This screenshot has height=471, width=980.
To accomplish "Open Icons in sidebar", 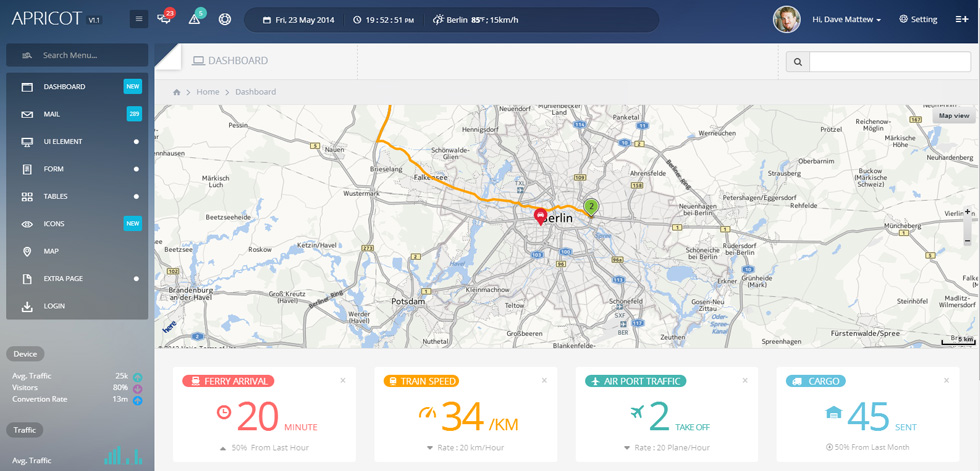I will click(x=78, y=224).
